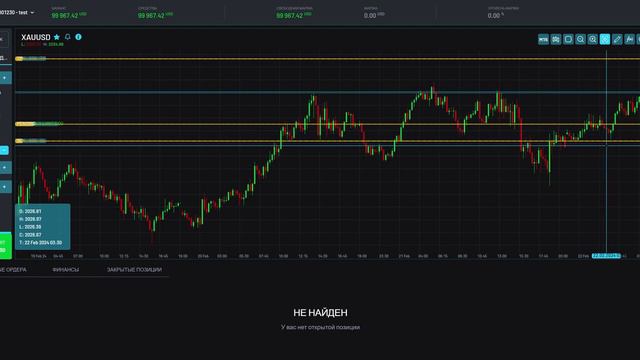Click the margin value 0.00 USD
The width and height of the screenshot is (640, 360).
coord(374,16)
